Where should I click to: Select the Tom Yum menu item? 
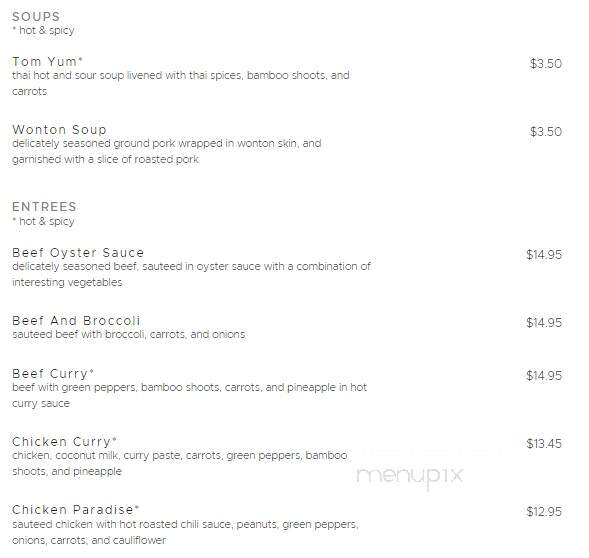[x=47, y=61]
